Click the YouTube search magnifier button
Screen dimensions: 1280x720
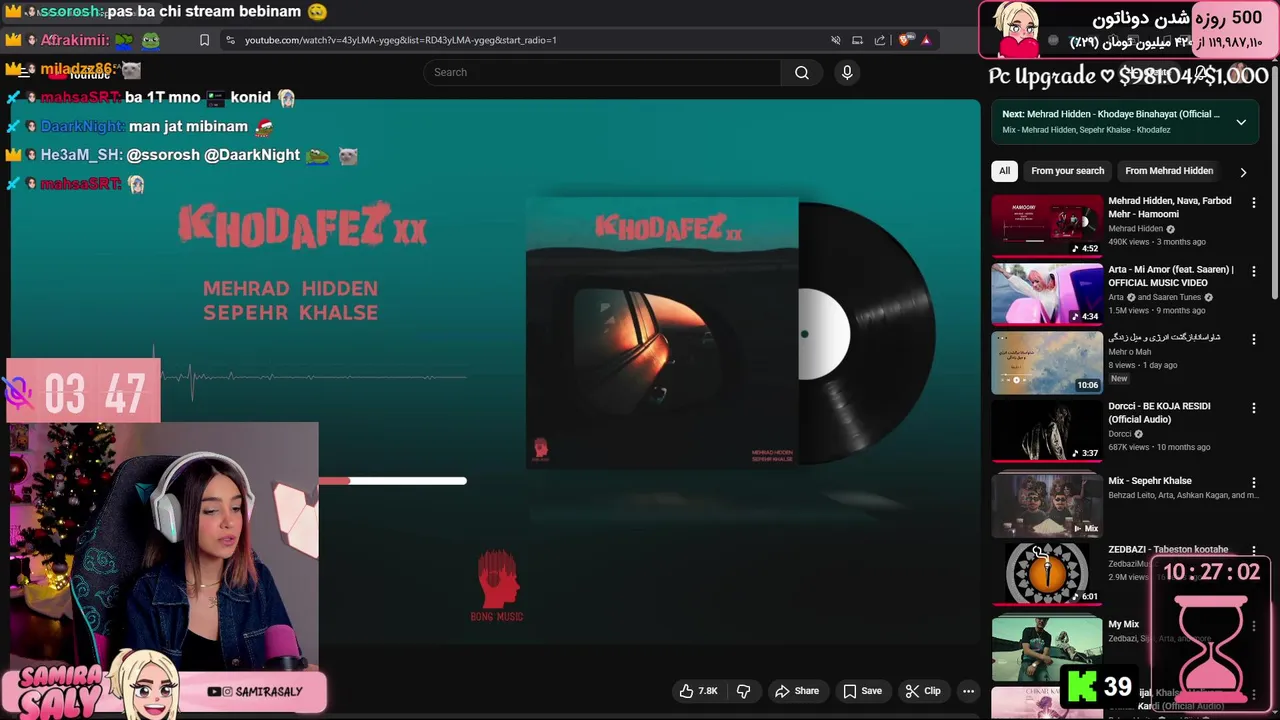(802, 72)
